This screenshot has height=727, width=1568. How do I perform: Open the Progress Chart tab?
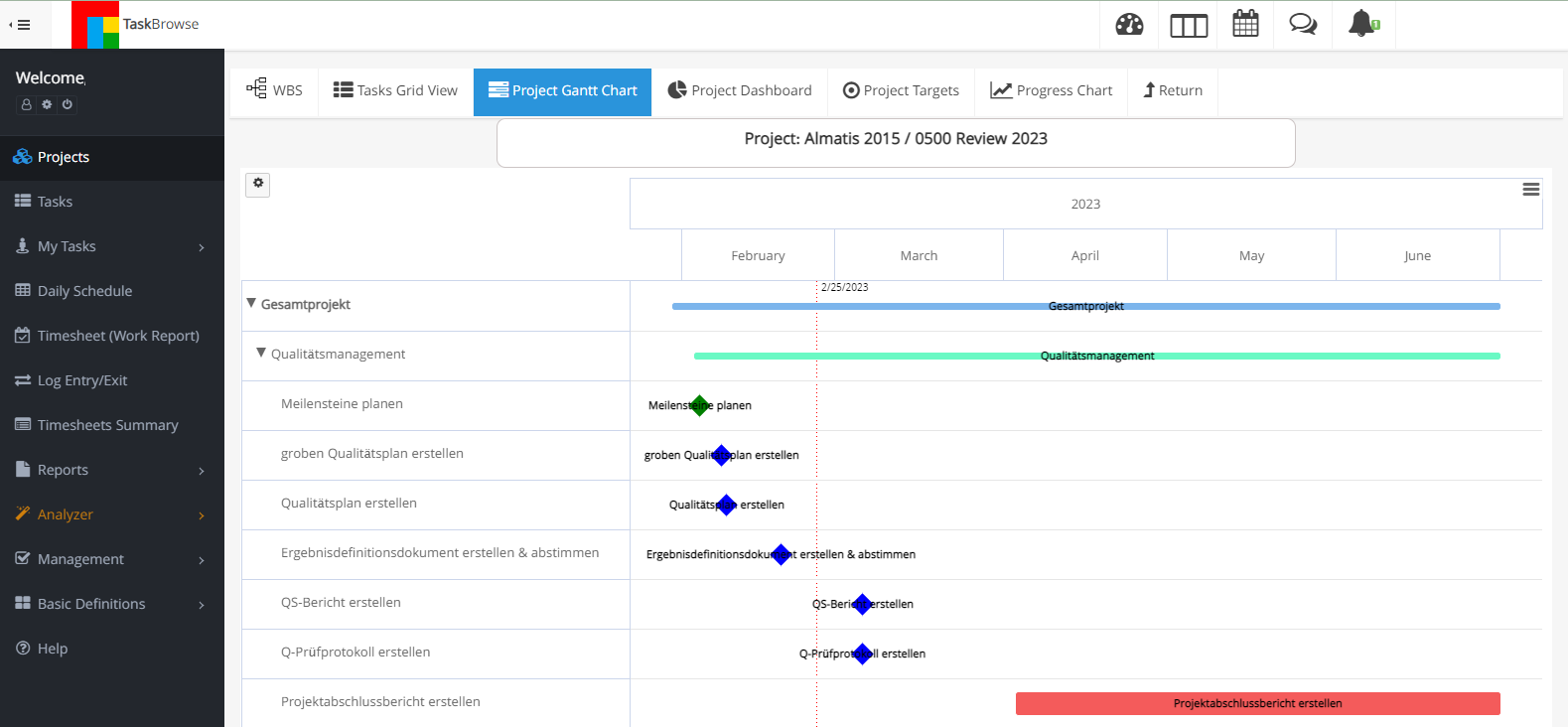coord(1052,90)
